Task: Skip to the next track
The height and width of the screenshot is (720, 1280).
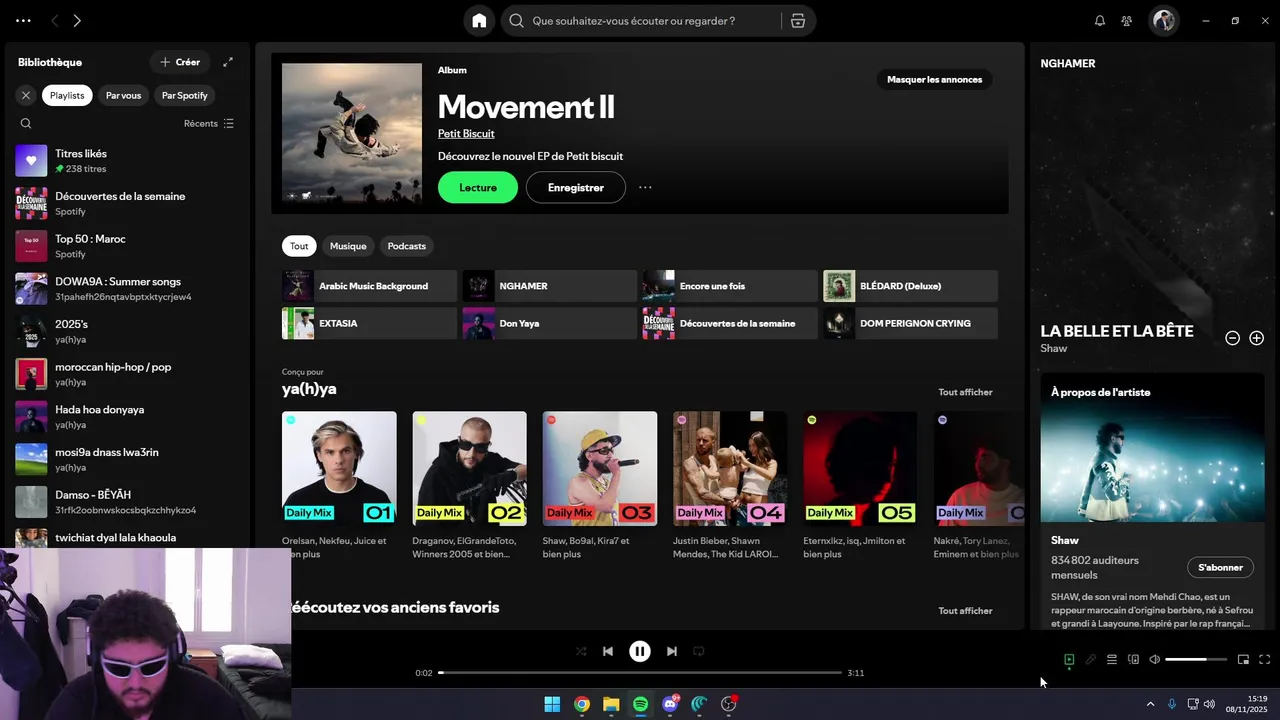Action: pos(672,651)
